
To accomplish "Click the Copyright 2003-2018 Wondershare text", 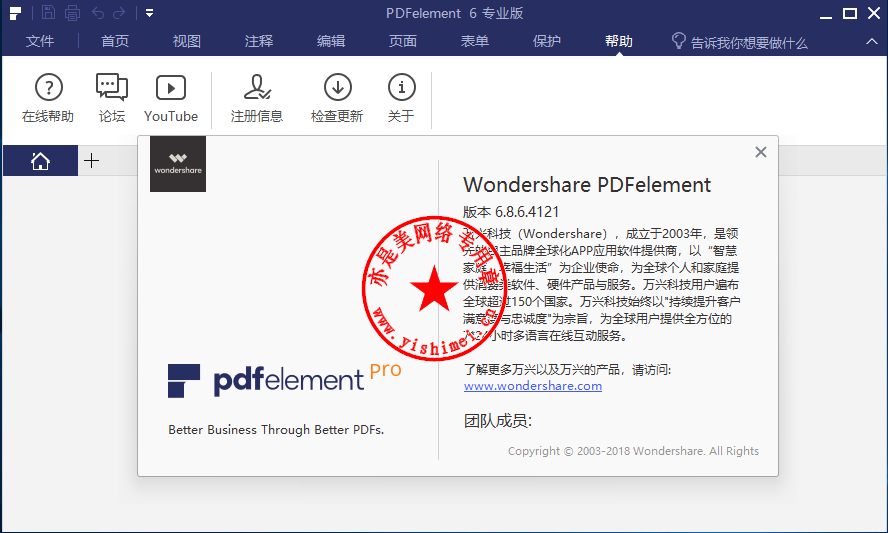I will click(633, 451).
